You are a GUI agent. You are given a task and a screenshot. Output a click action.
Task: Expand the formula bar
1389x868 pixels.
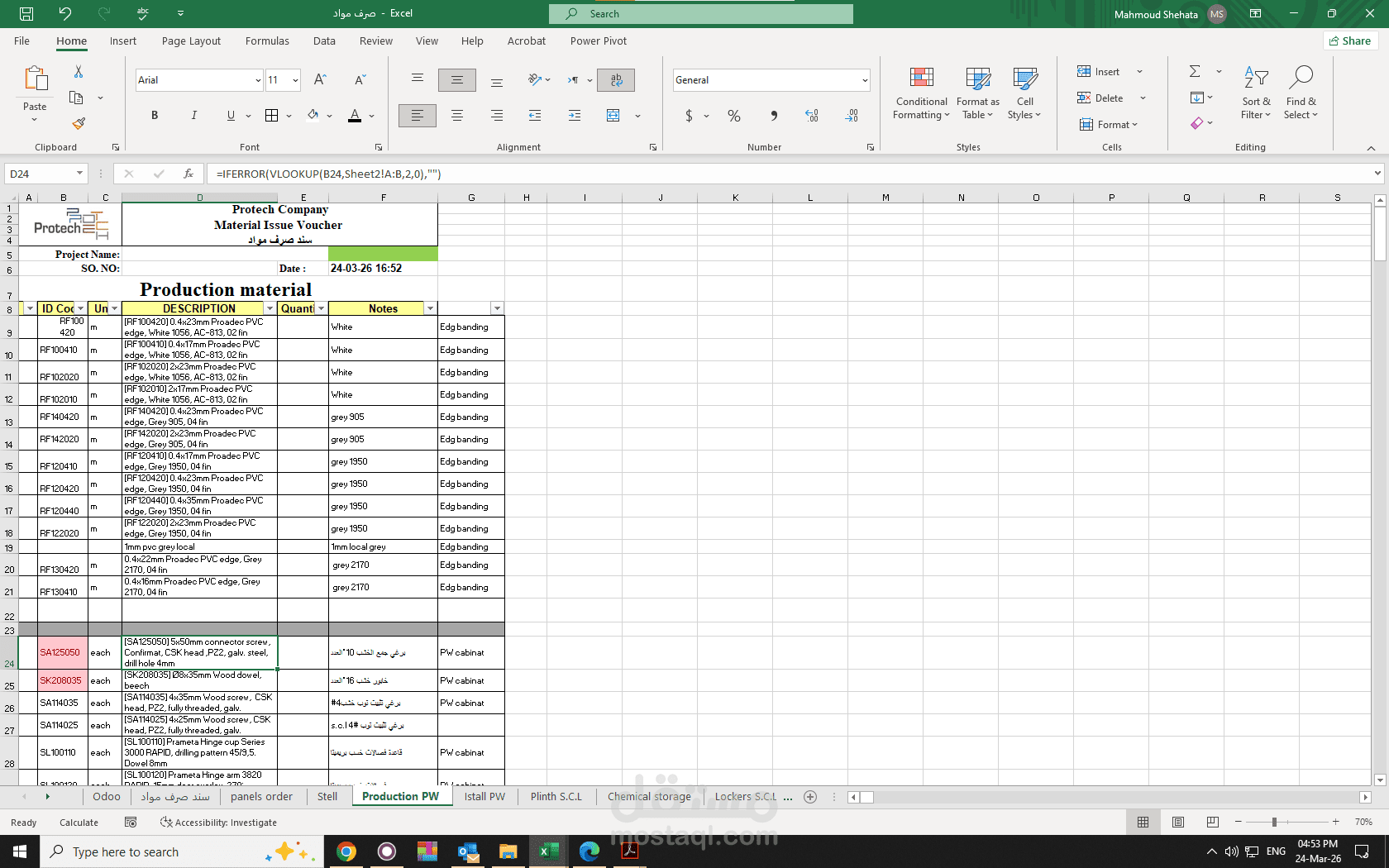point(1377,174)
